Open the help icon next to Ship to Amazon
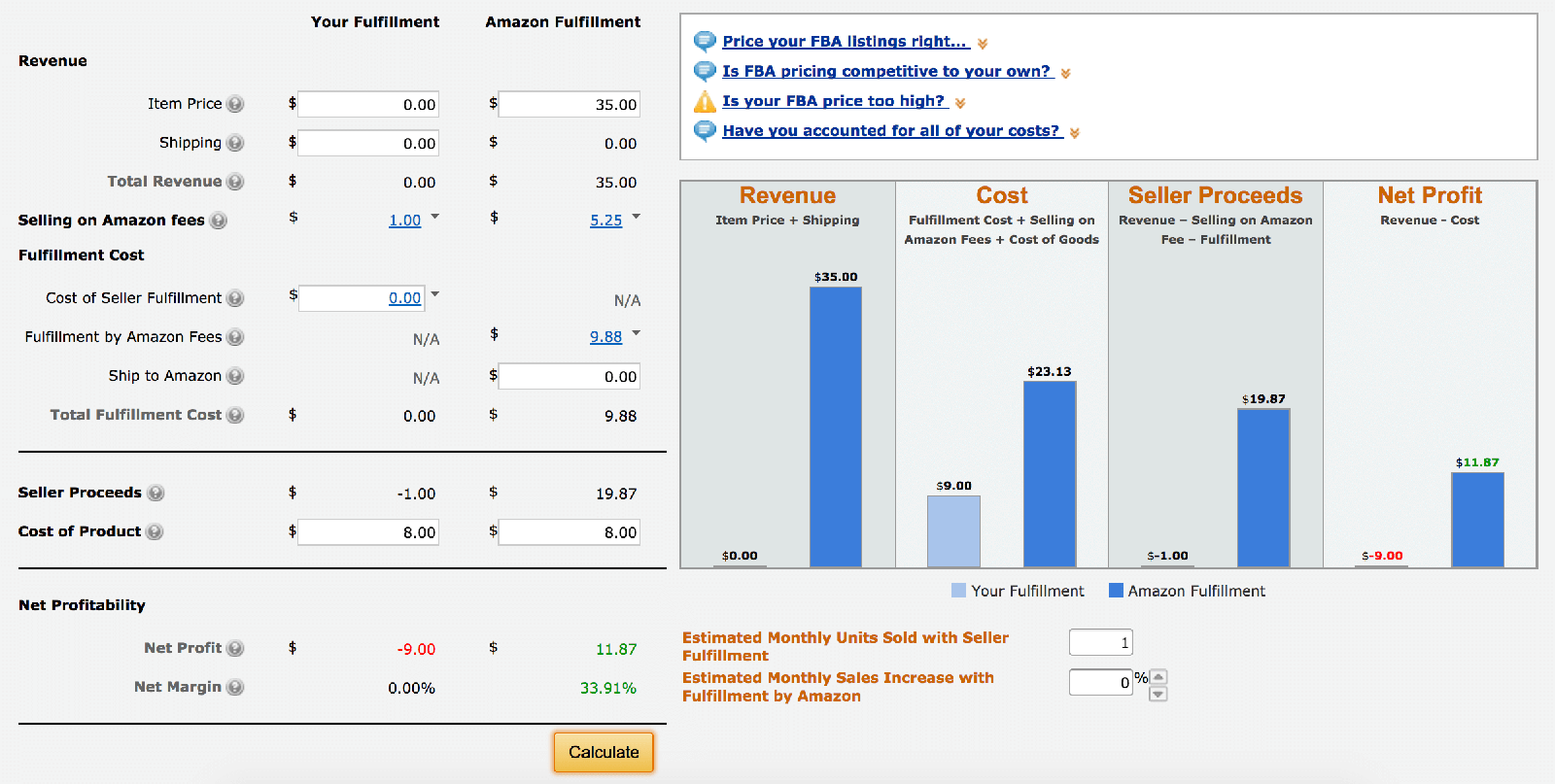This screenshot has height=784, width=1555. pos(235,376)
